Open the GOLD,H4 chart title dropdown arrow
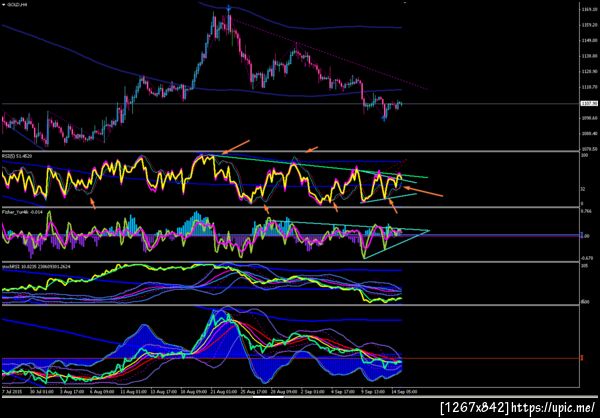 coord(4,4)
